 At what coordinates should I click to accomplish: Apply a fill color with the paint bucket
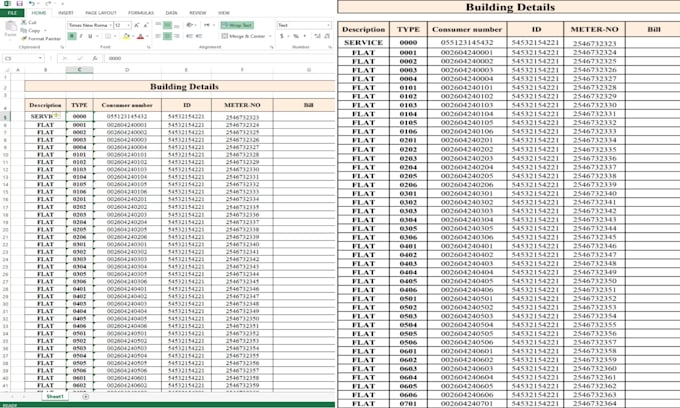click(x=126, y=36)
